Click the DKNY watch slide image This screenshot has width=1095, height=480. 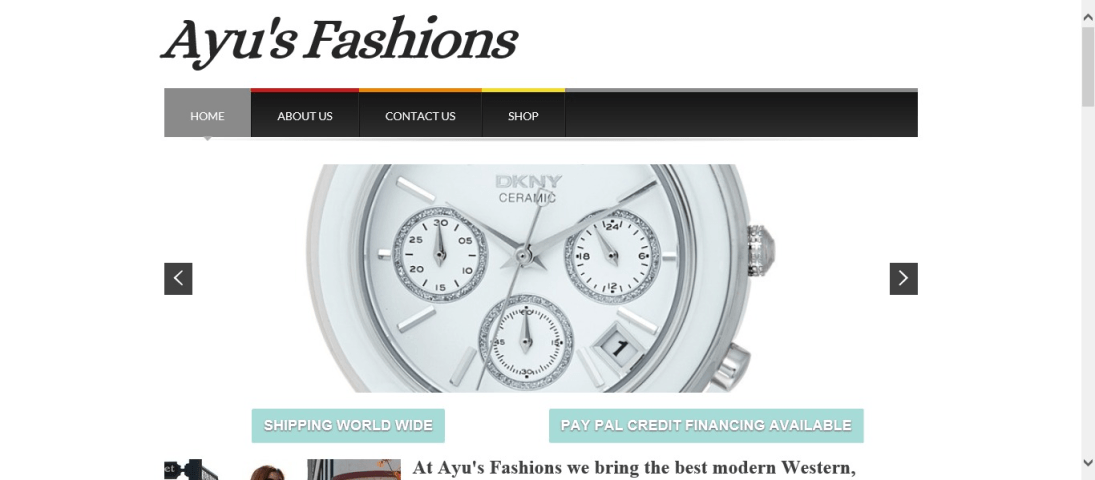[541, 278]
